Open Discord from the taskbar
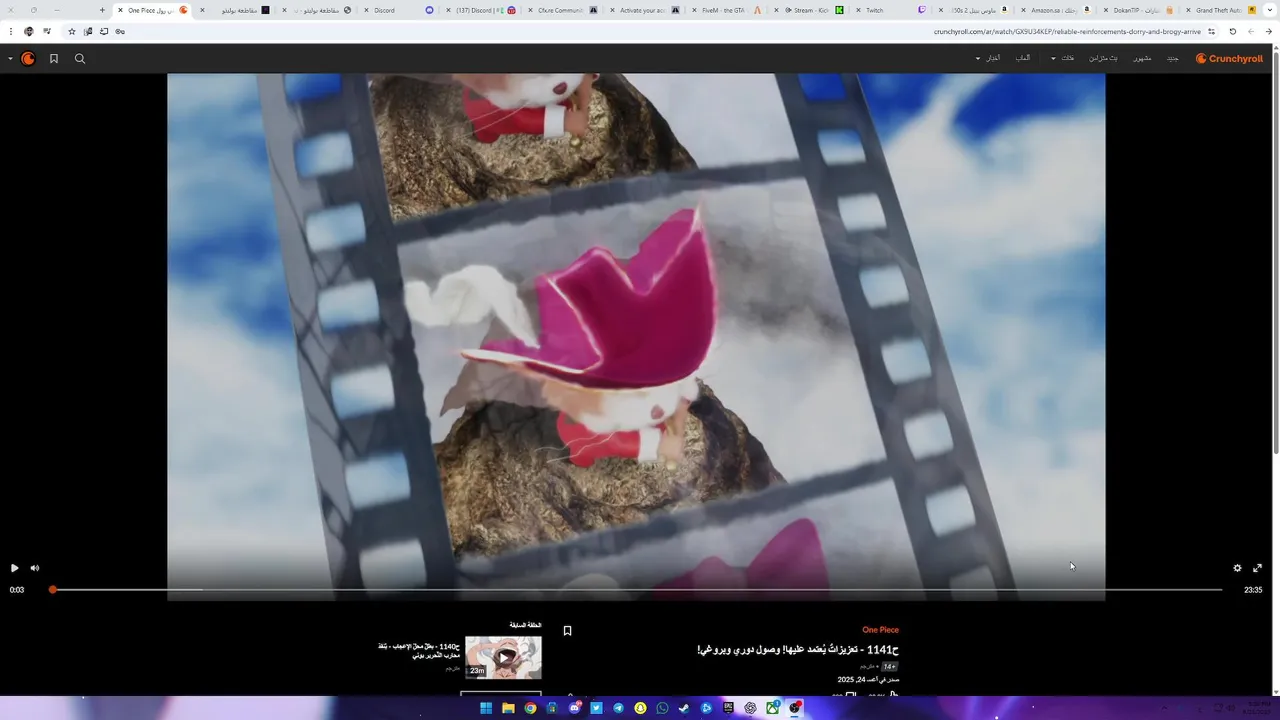Image resolution: width=1280 pixels, height=720 pixels. (574, 708)
